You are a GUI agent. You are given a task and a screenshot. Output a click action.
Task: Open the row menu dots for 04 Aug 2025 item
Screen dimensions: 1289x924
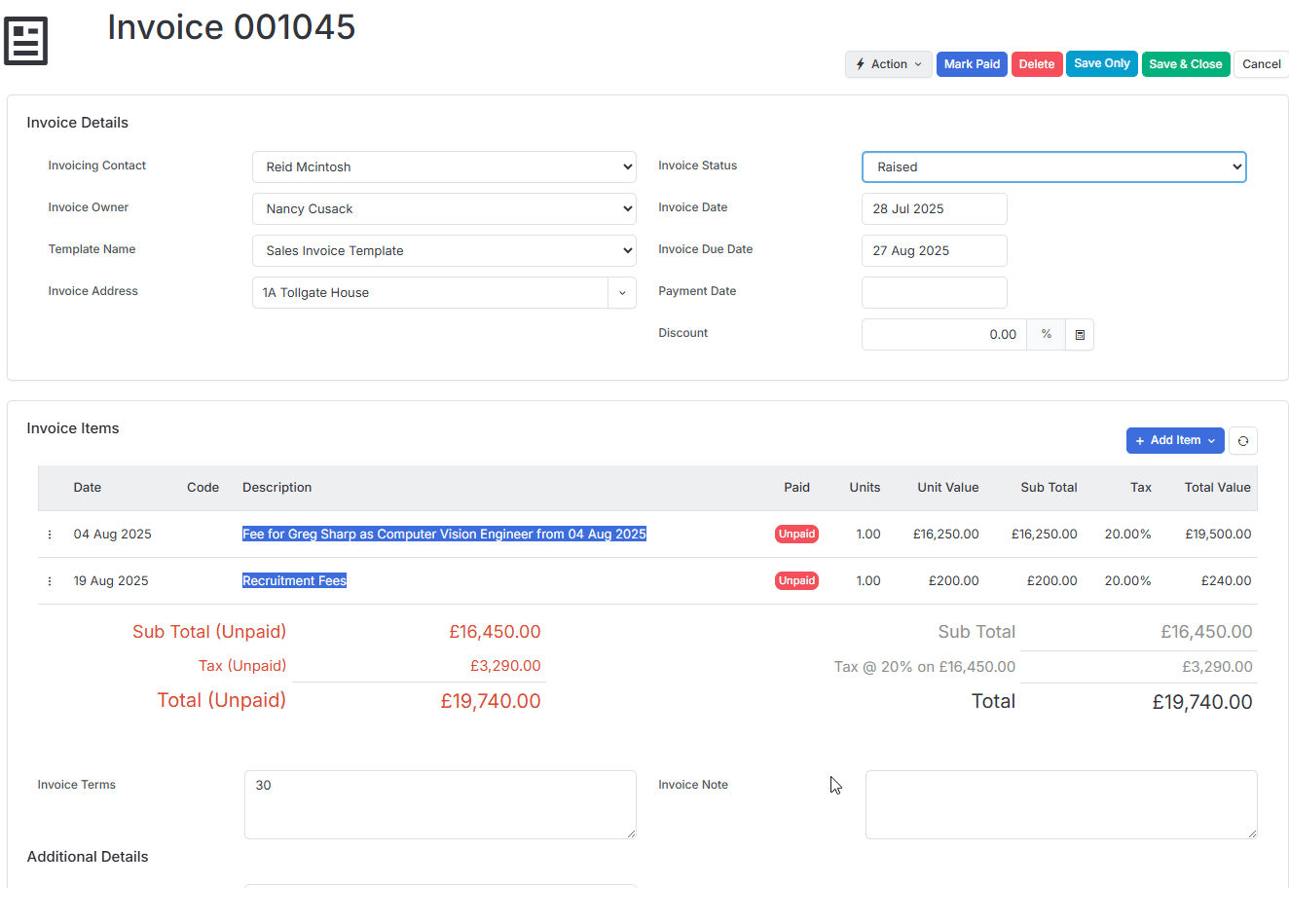point(50,535)
